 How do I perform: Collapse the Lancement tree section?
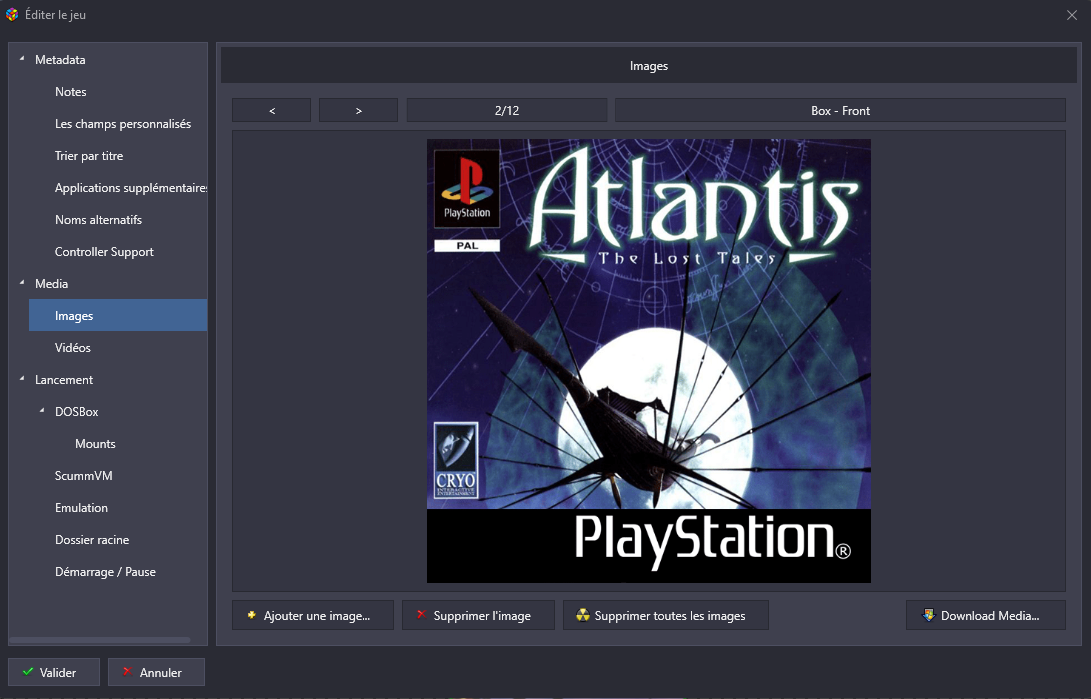point(22,379)
